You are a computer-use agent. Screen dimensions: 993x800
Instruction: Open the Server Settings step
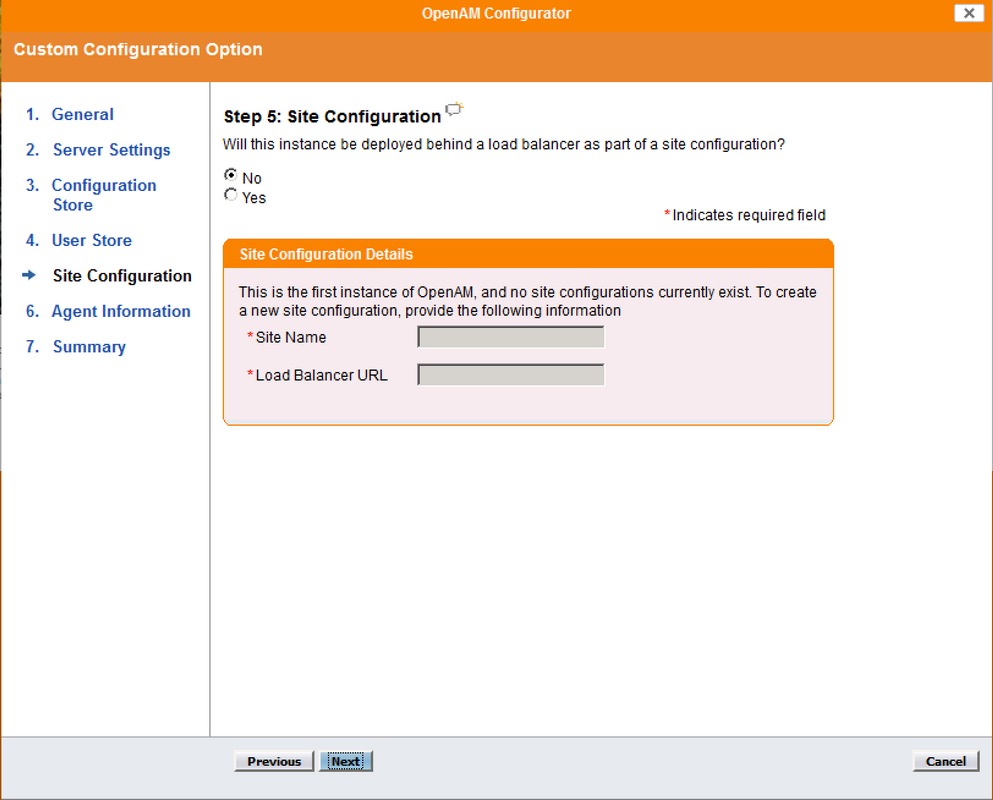(x=110, y=150)
